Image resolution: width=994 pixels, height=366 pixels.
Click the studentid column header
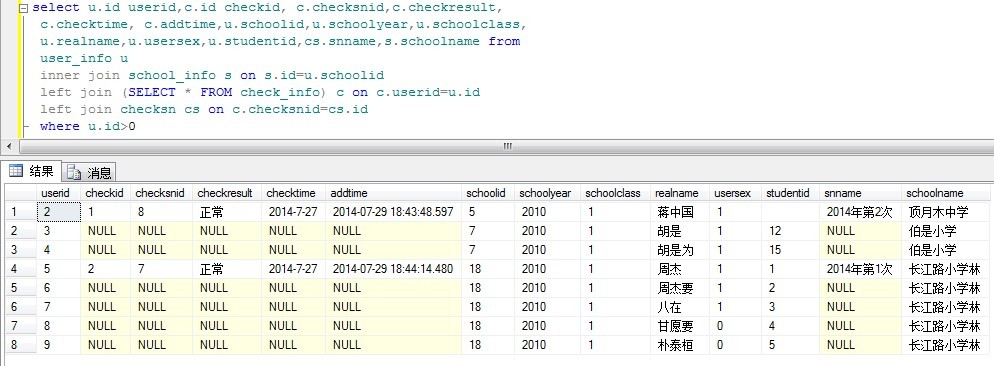pos(790,193)
